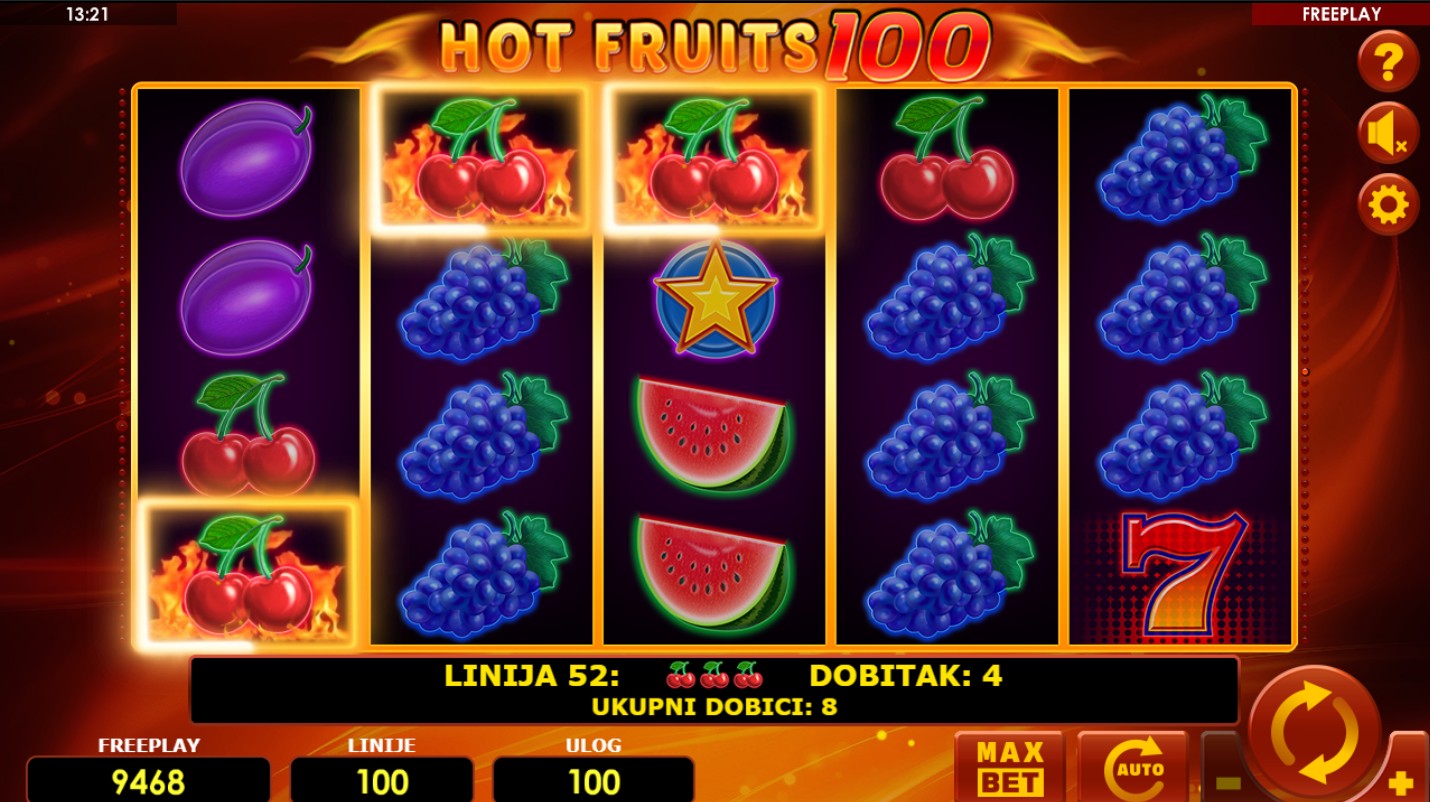Viewport: 1430px width, 802px height.
Task: Click the LINIJE value field showing 100
Action: [x=382, y=780]
